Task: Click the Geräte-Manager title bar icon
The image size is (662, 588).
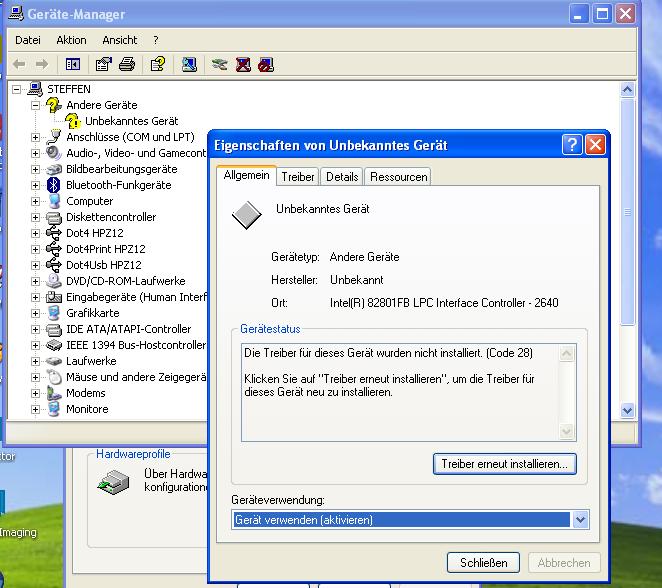Action: tap(16, 14)
